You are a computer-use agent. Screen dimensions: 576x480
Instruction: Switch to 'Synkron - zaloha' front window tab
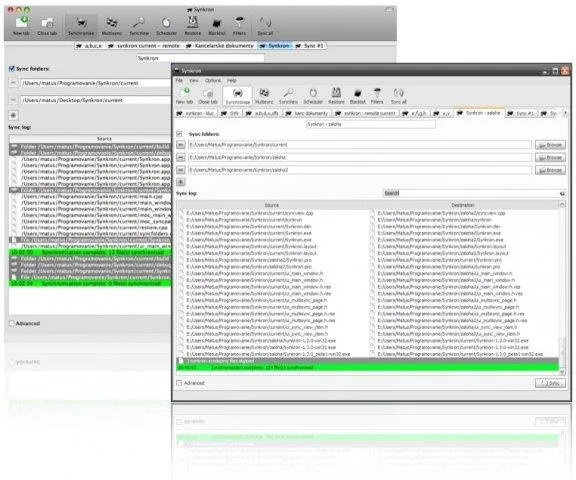479,113
